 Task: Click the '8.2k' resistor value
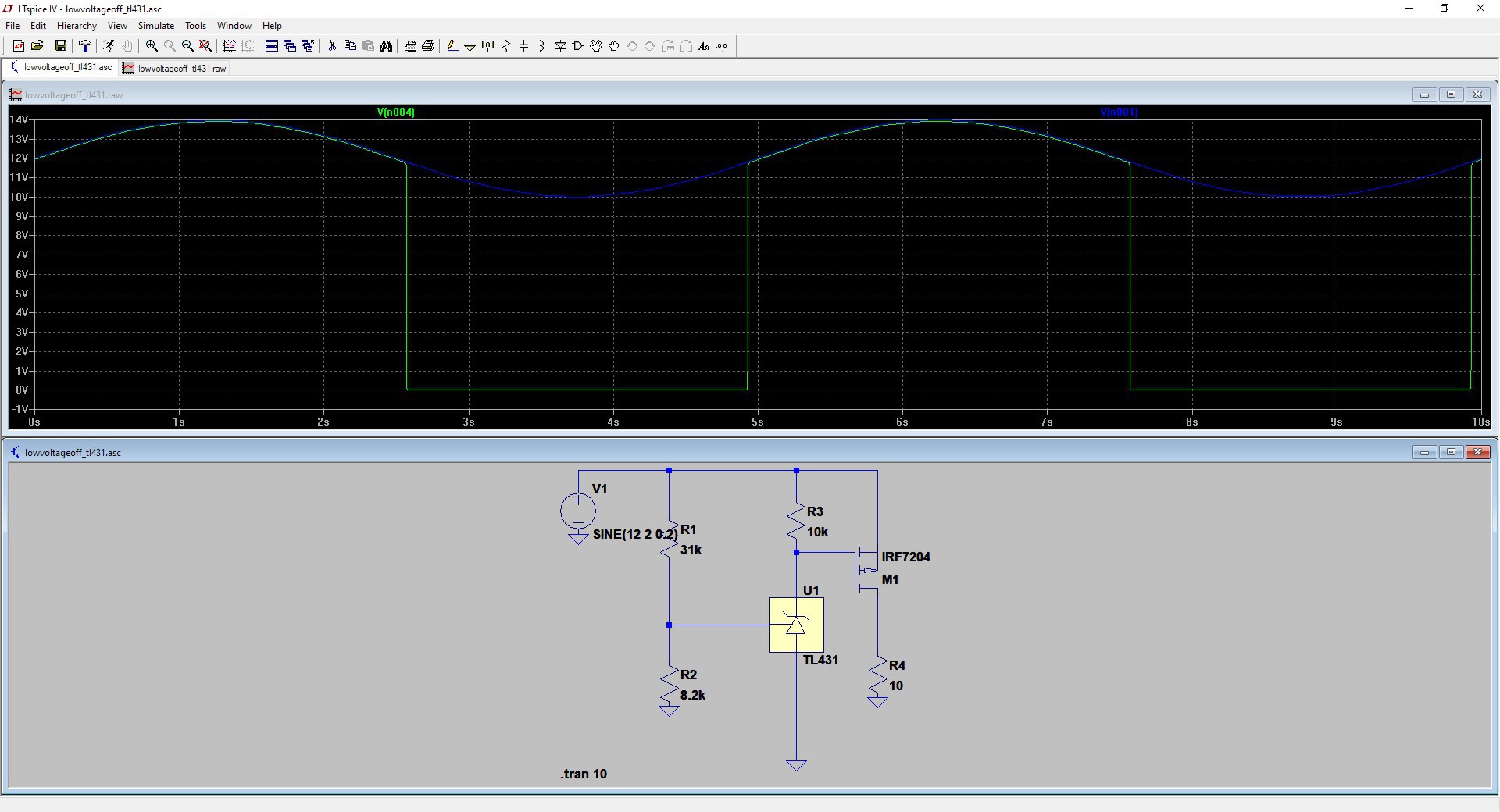pos(693,695)
